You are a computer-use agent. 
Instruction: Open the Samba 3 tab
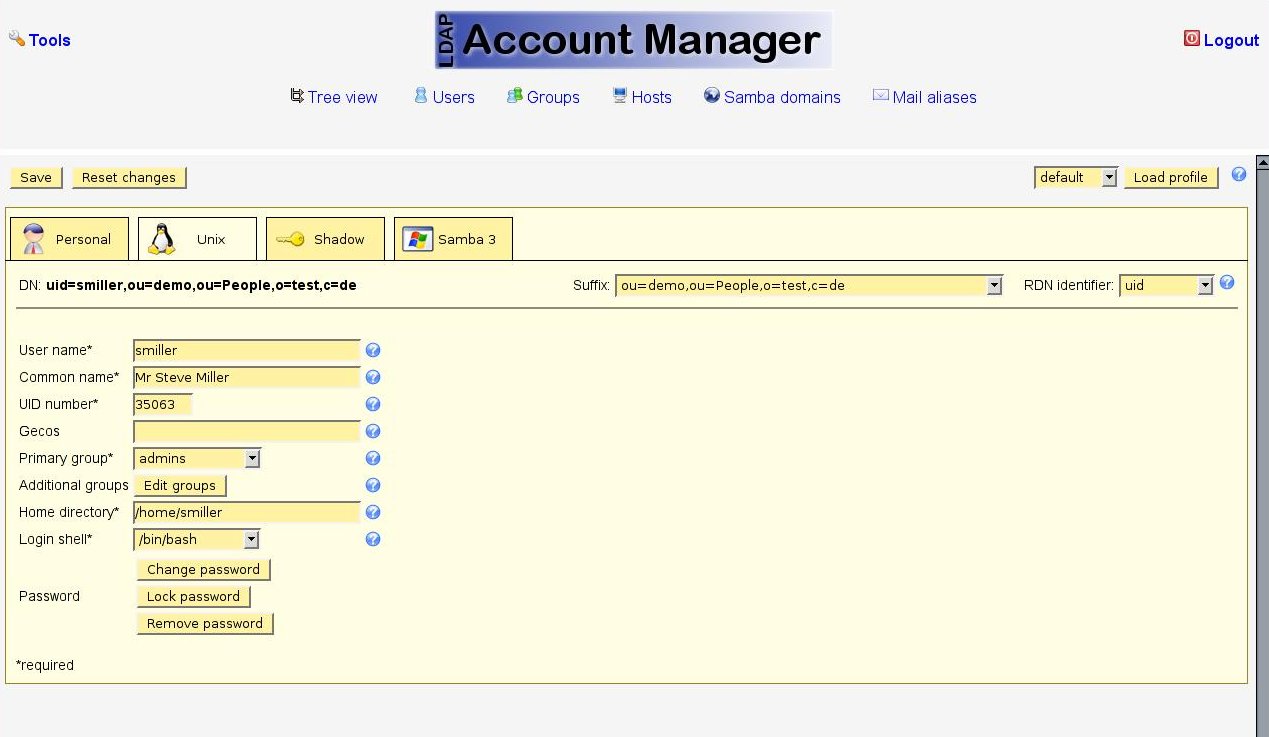(x=453, y=239)
